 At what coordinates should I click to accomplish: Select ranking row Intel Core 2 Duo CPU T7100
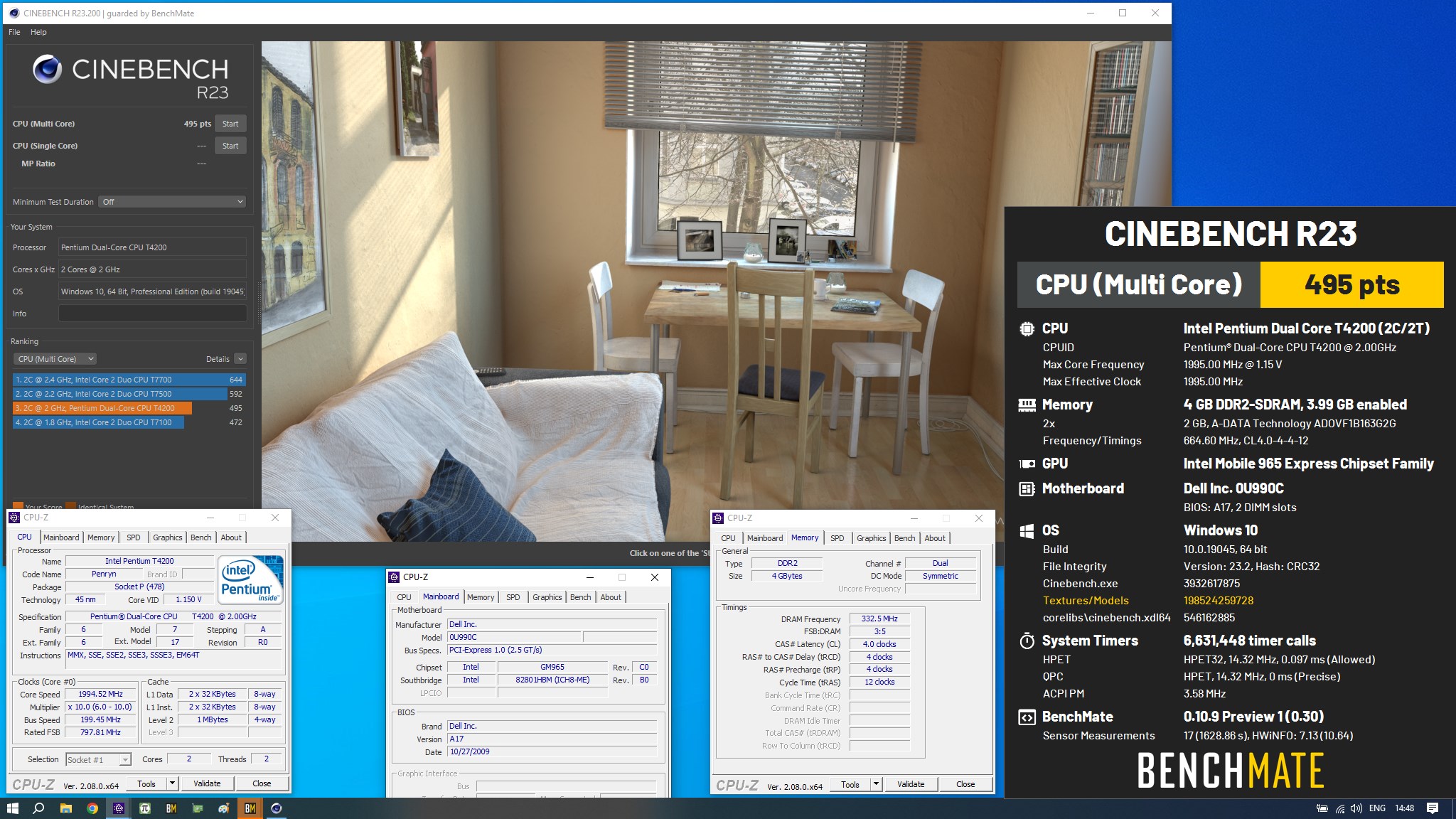pos(129,422)
